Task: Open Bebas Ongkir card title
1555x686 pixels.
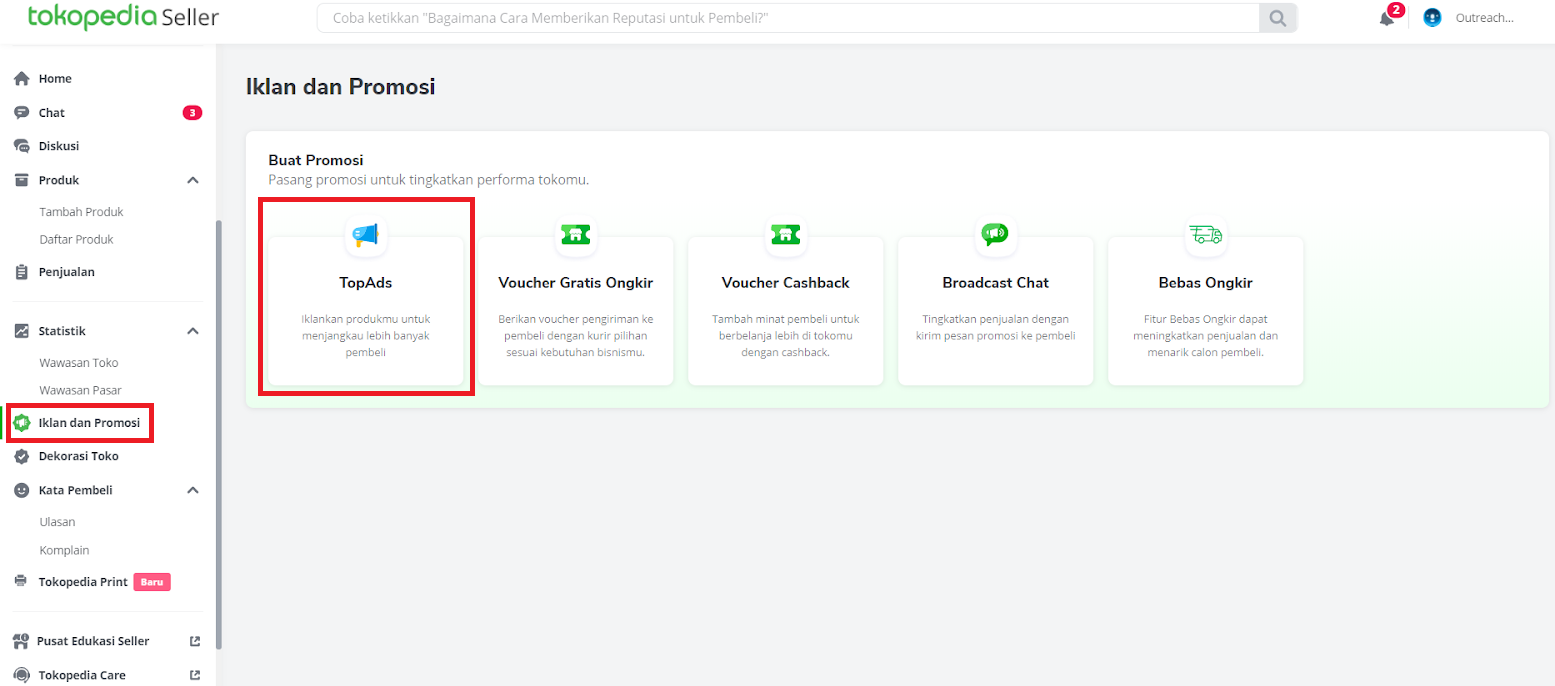Action: coord(1205,283)
